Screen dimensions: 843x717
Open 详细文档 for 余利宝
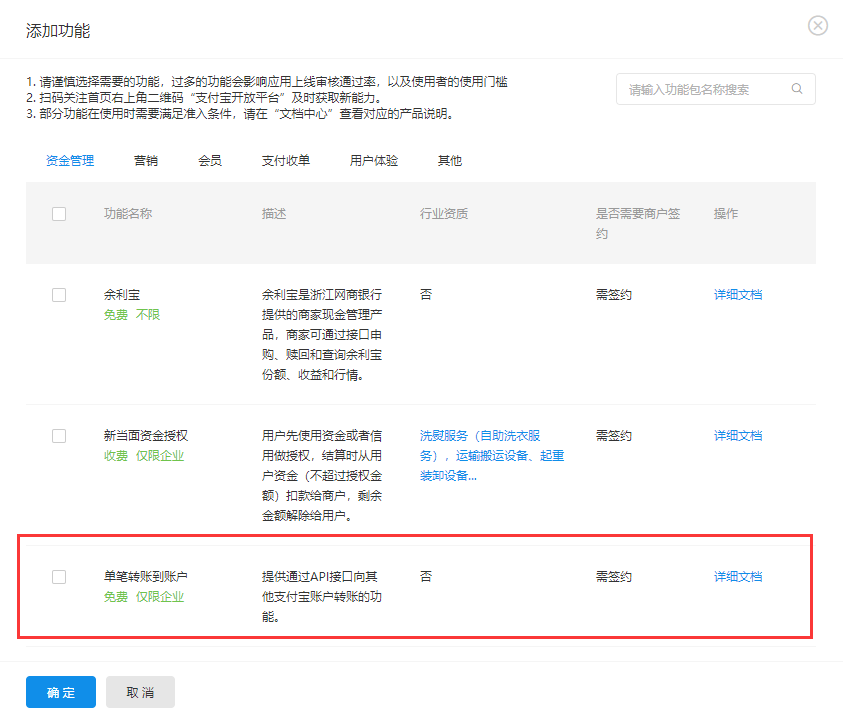(x=738, y=295)
